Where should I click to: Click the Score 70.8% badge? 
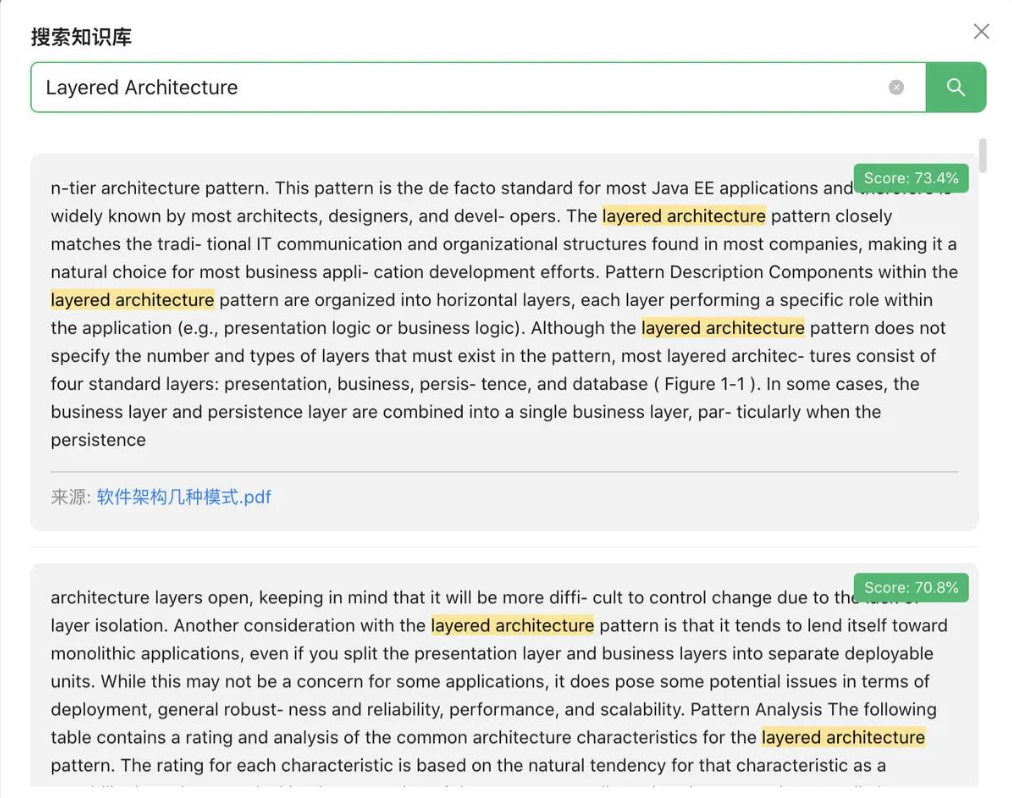(911, 587)
